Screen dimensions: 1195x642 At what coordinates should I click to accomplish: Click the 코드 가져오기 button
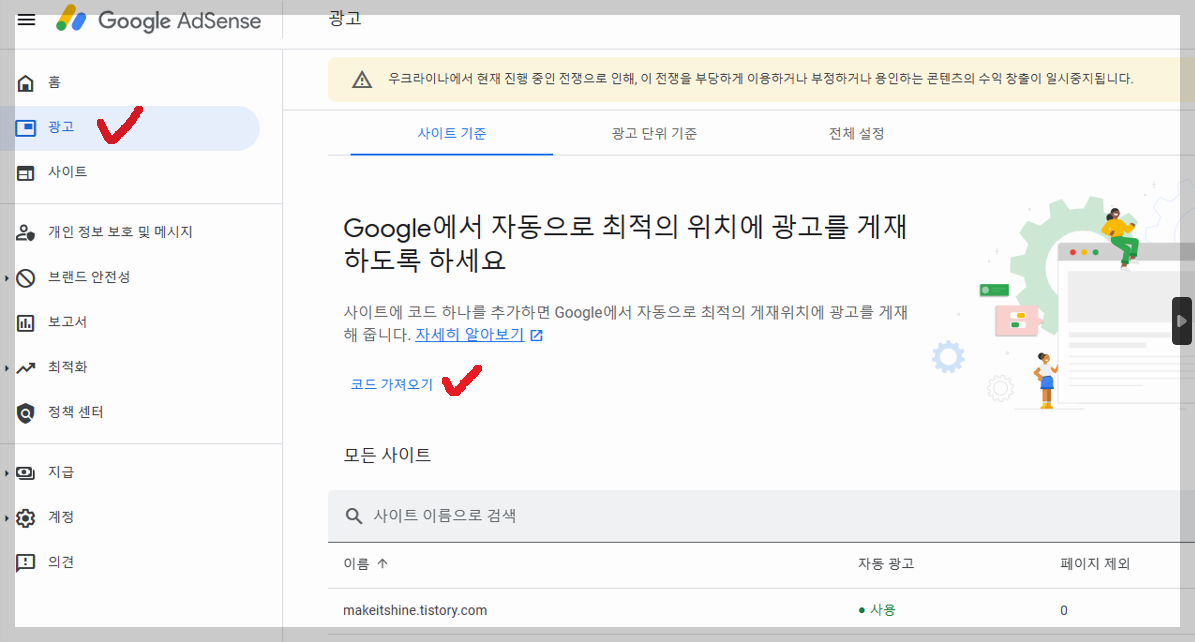point(392,384)
